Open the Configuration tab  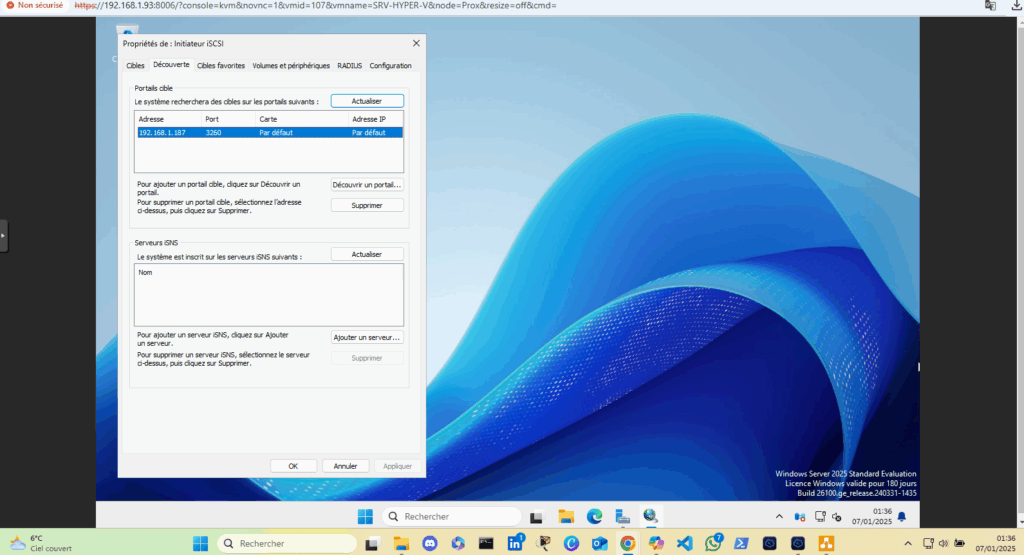pos(391,65)
